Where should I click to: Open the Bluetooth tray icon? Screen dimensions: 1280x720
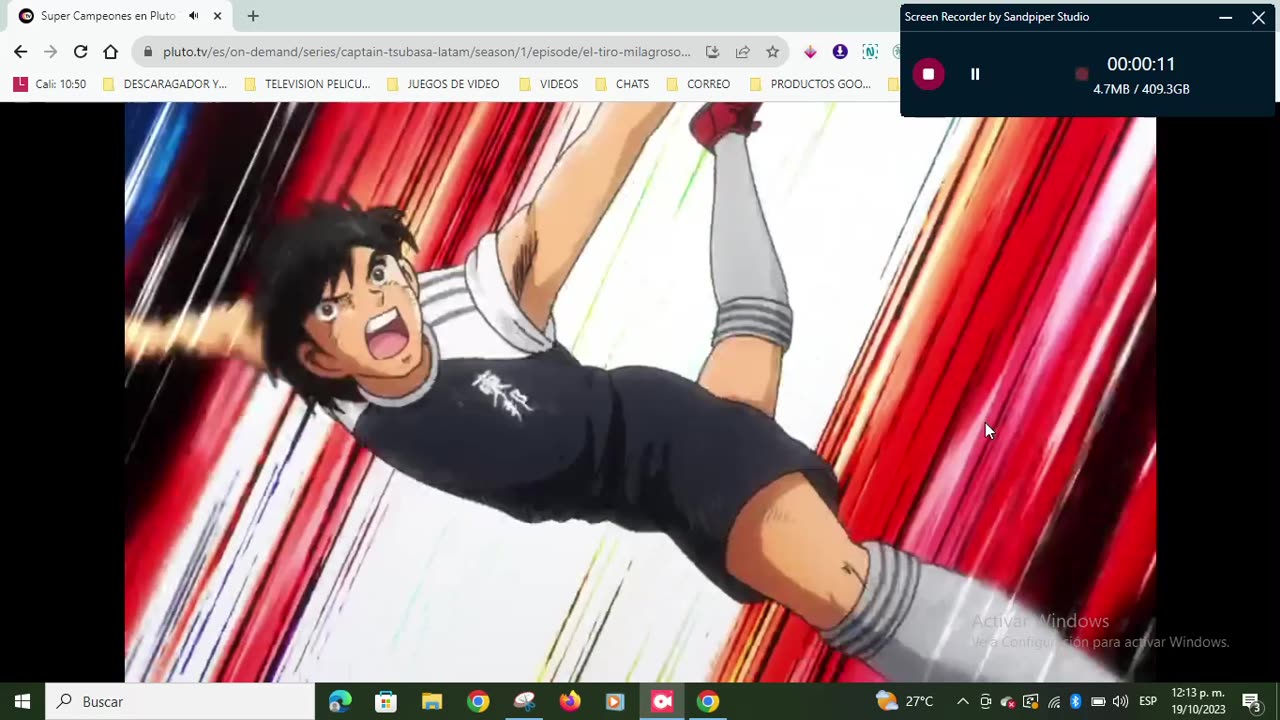1076,702
